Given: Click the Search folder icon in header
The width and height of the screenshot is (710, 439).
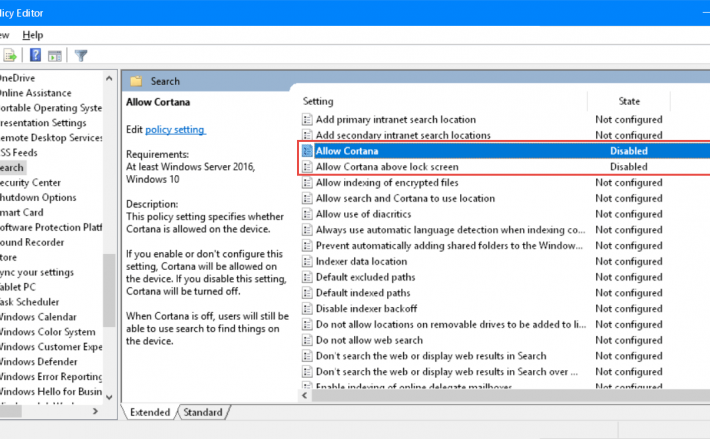Looking at the screenshot, I should [136, 81].
